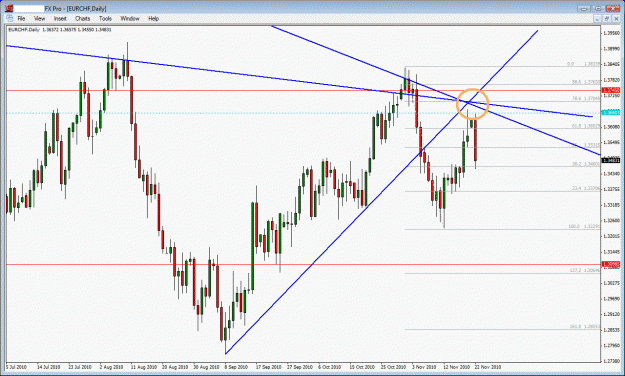Click the 14 Jul 2010 date label

tap(49, 367)
